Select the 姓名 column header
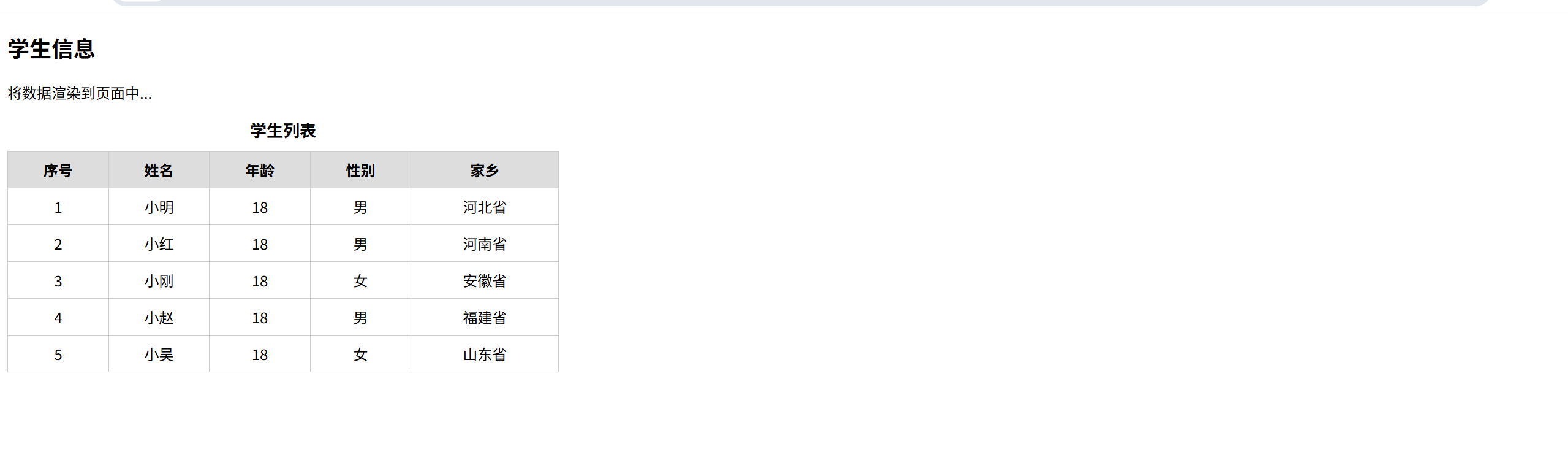1568x449 pixels. click(x=159, y=170)
